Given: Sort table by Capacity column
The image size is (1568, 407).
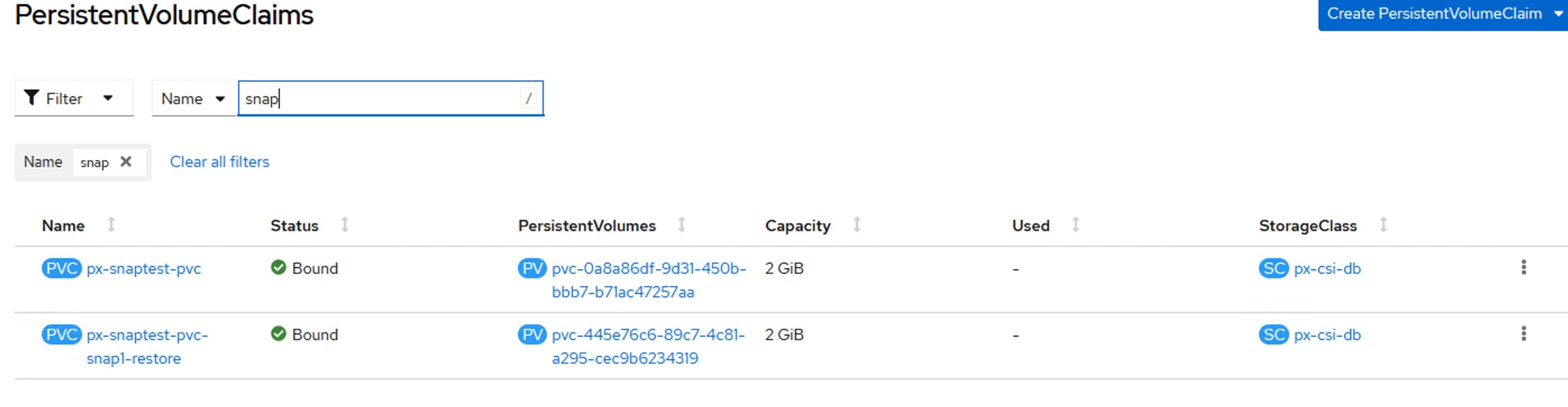Looking at the screenshot, I should [856, 225].
